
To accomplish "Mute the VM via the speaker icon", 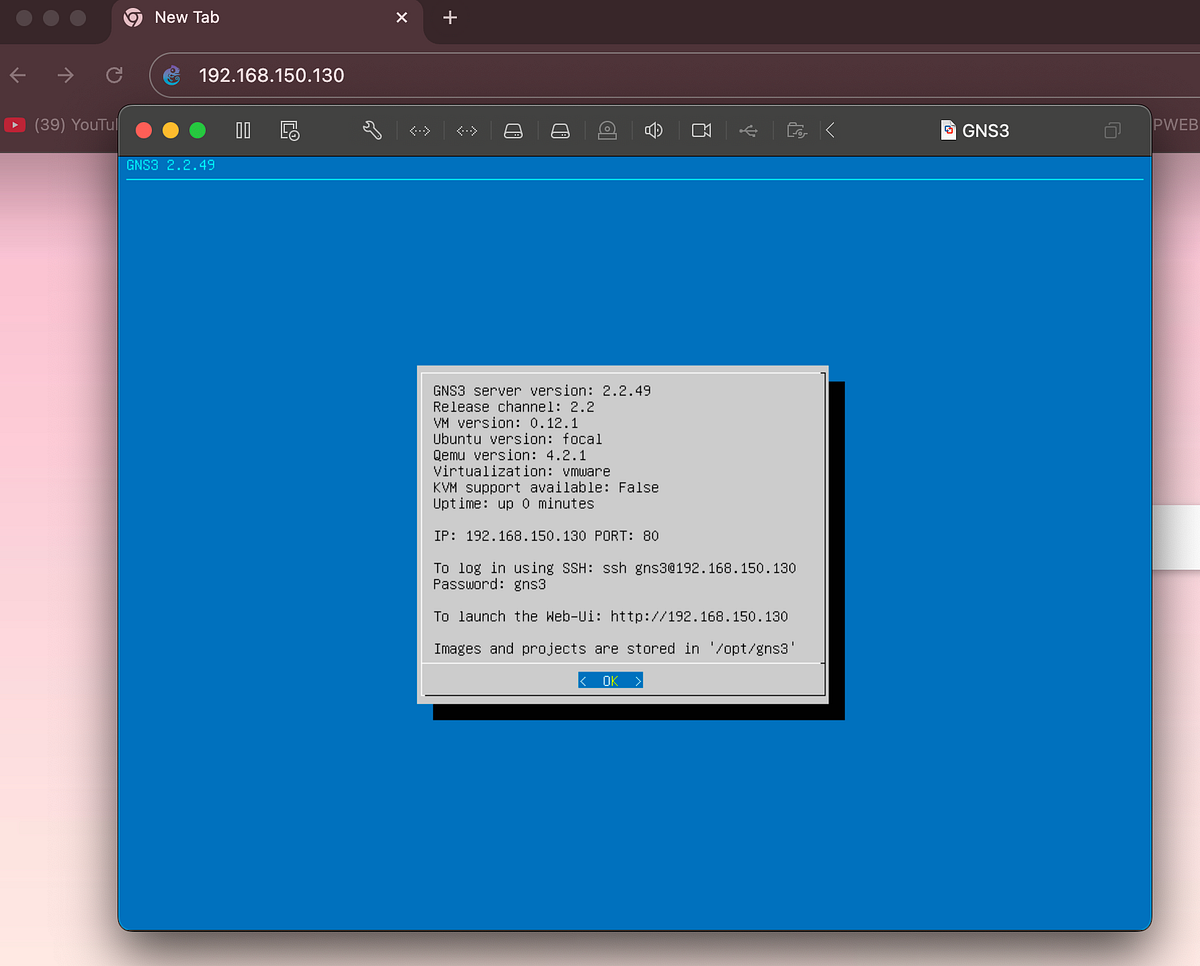I will point(653,130).
